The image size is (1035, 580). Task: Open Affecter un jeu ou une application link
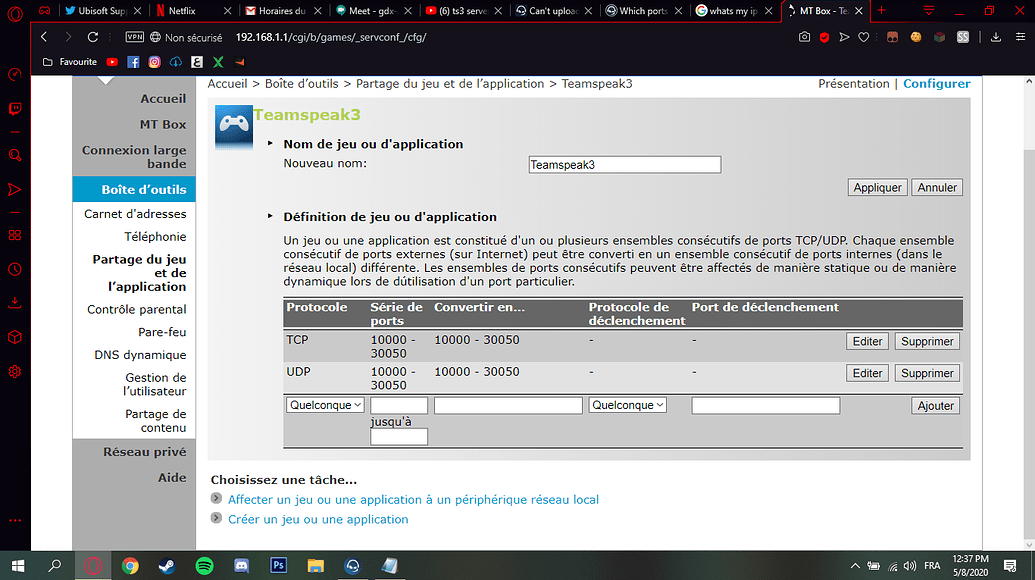coord(413,499)
